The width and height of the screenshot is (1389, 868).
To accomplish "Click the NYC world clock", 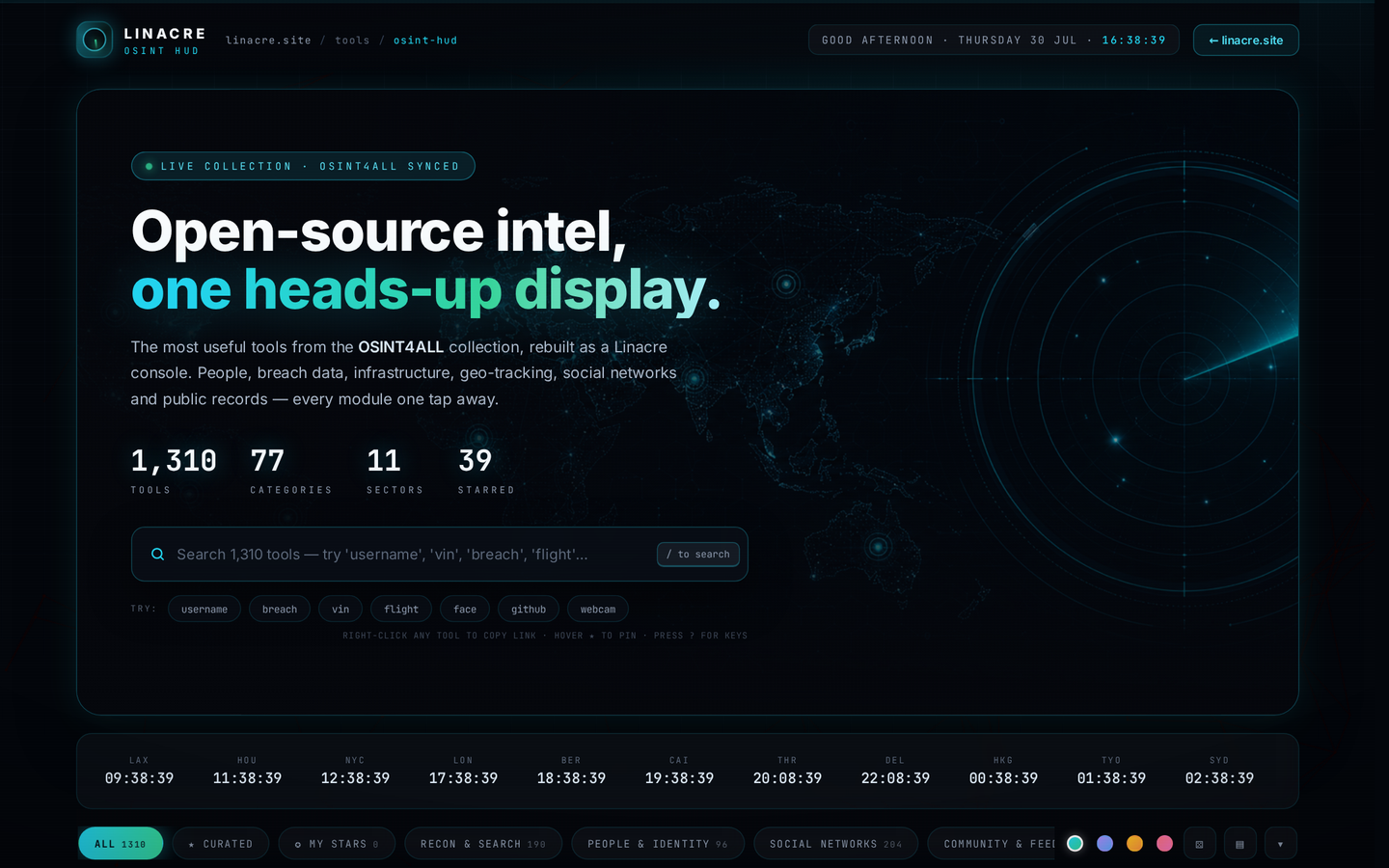I will click(x=355, y=772).
